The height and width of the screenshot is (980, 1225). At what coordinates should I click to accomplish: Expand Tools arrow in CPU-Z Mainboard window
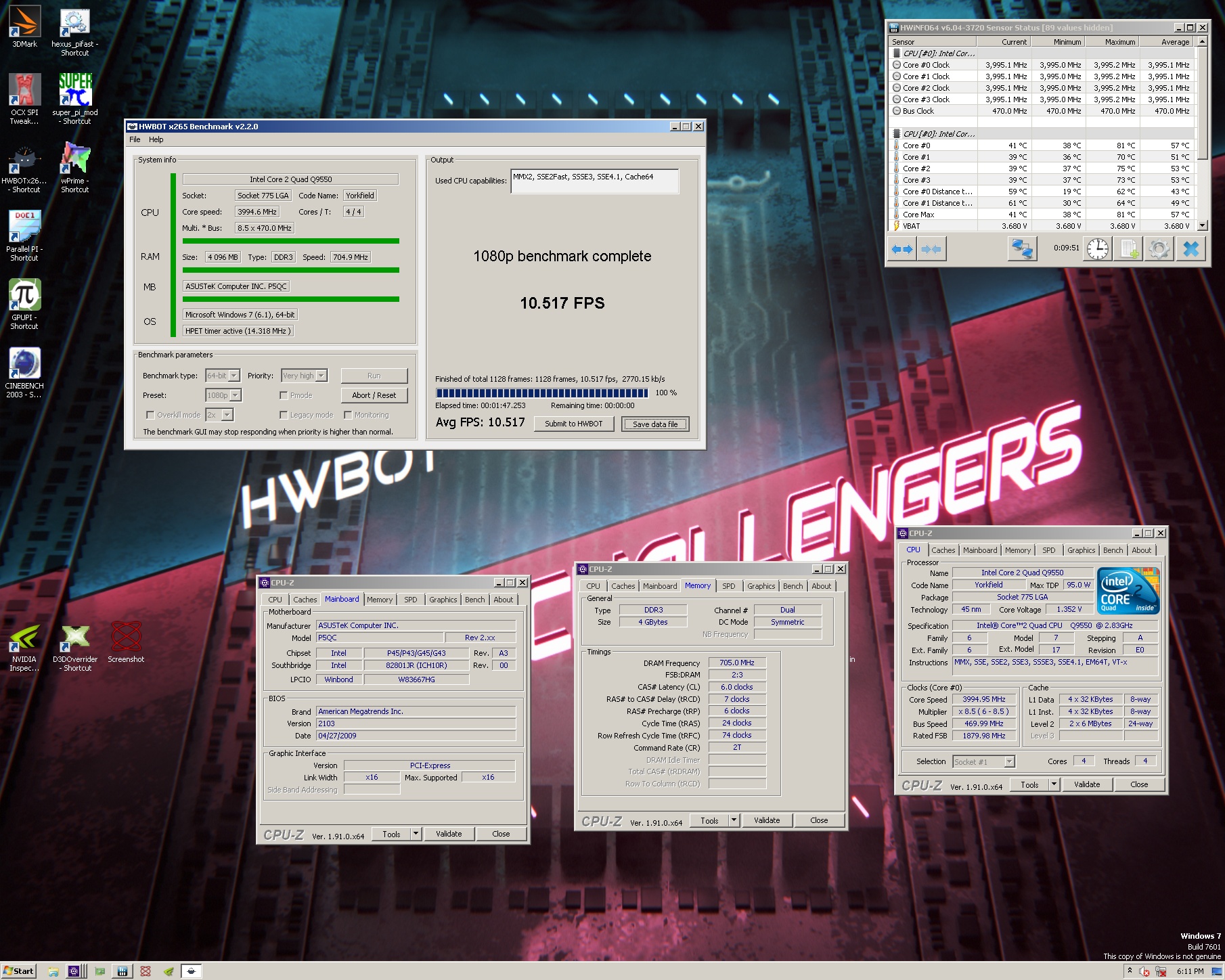[416, 834]
